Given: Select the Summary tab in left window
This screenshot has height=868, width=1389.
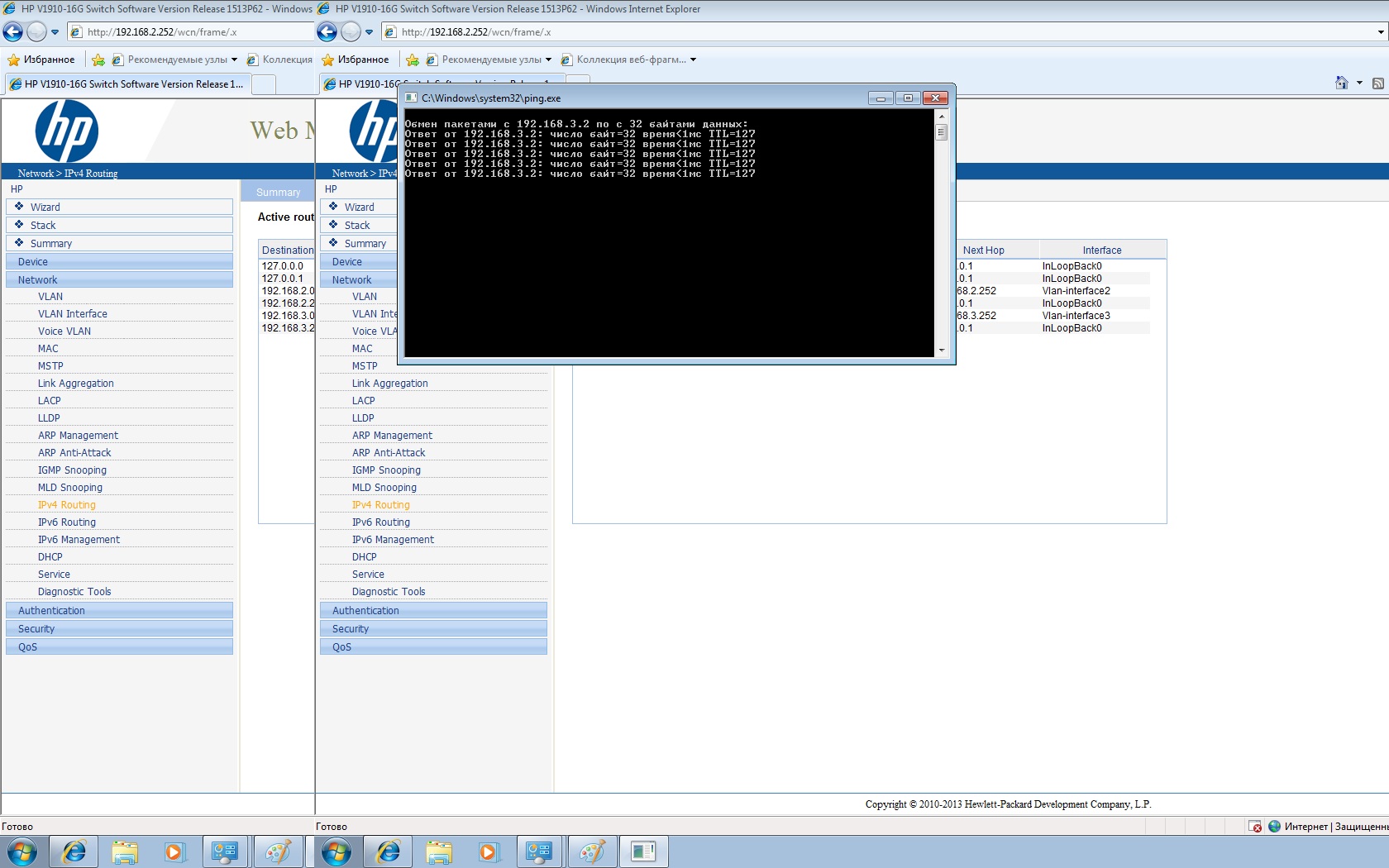Looking at the screenshot, I should click(278, 192).
